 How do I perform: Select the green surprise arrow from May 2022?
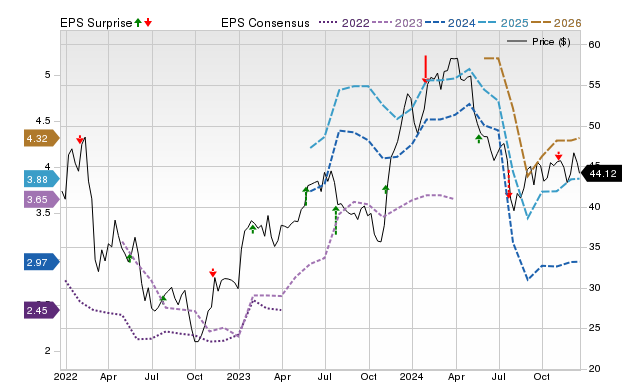tap(129, 258)
